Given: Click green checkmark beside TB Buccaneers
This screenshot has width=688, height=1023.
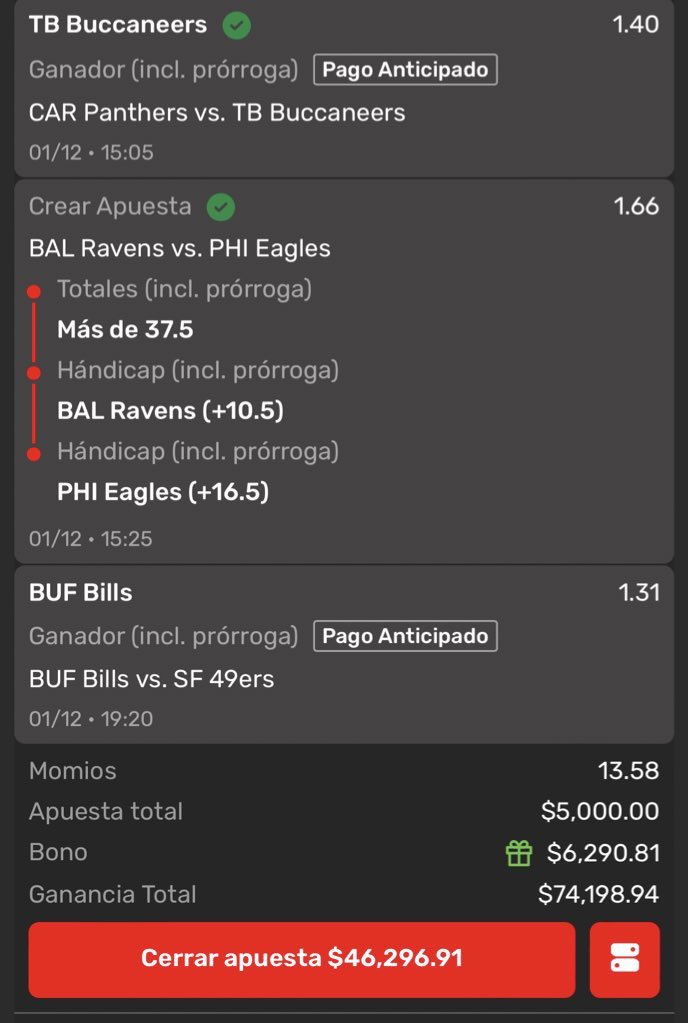Looking at the screenshot, I should tap(237, 26).
